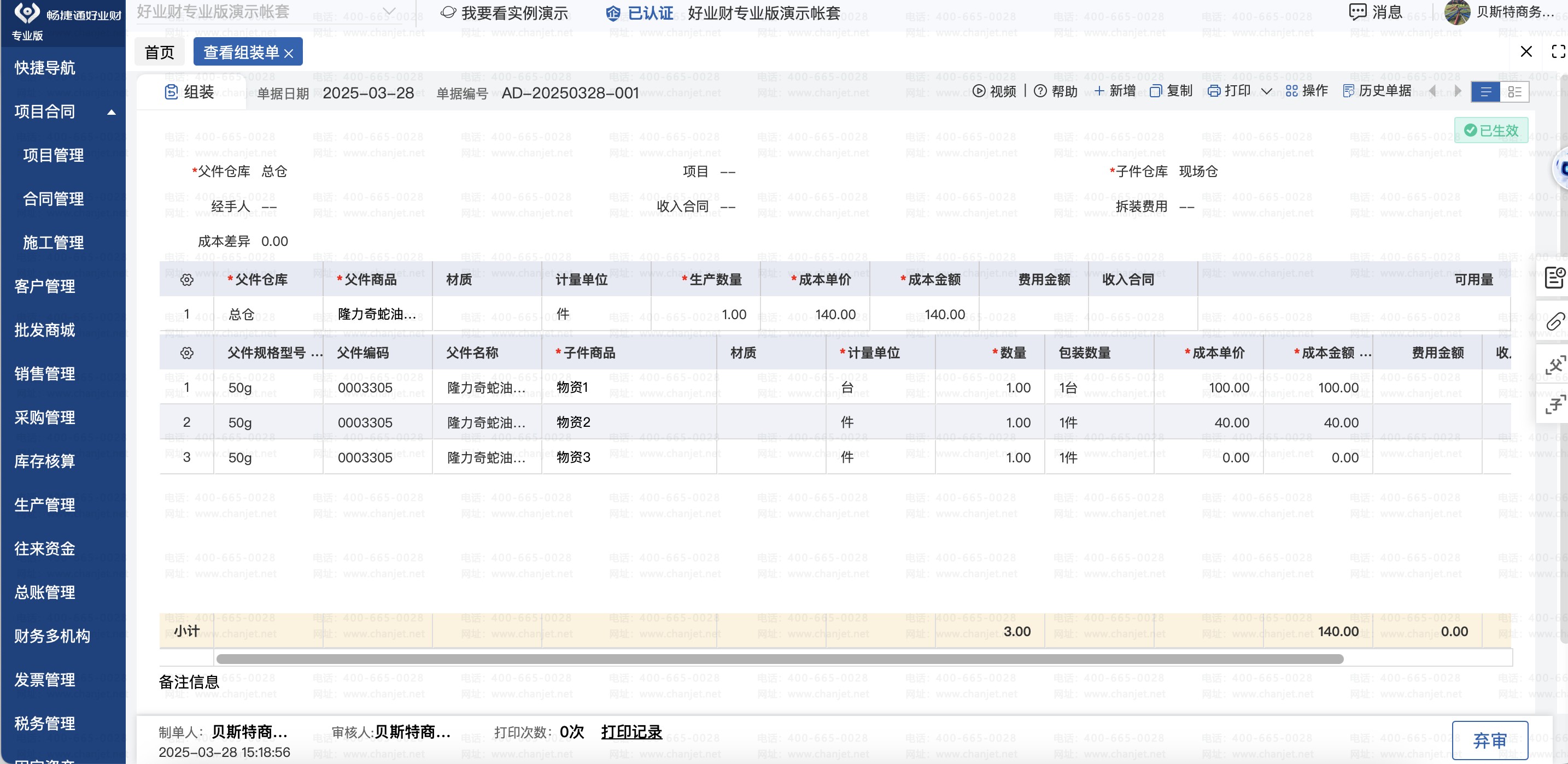Open 批发商城 sidebar menu

[44, 330]
